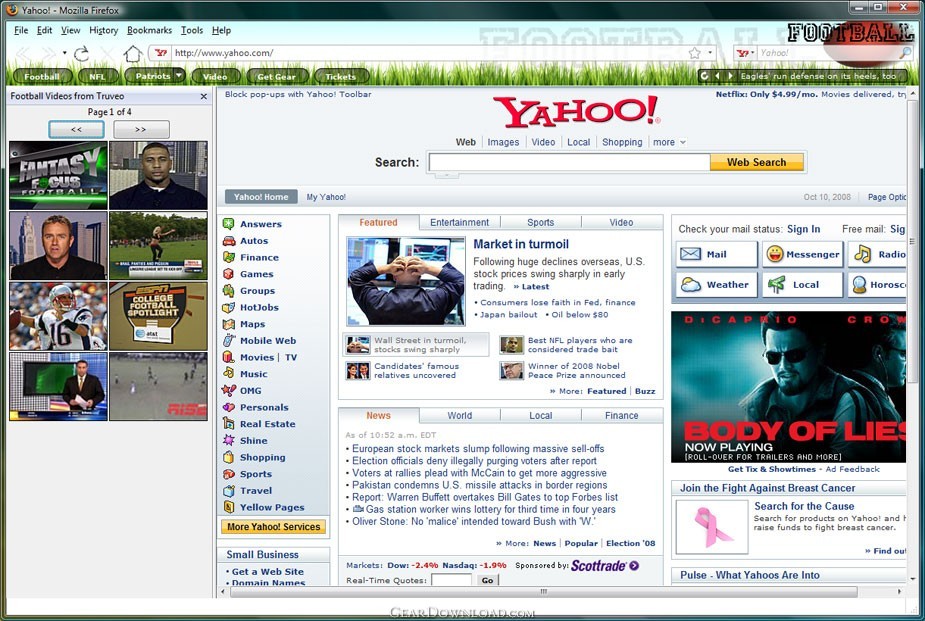Click the Go button for quotes
The height and width of the screenshot is (621, 925).
(487, 580)
